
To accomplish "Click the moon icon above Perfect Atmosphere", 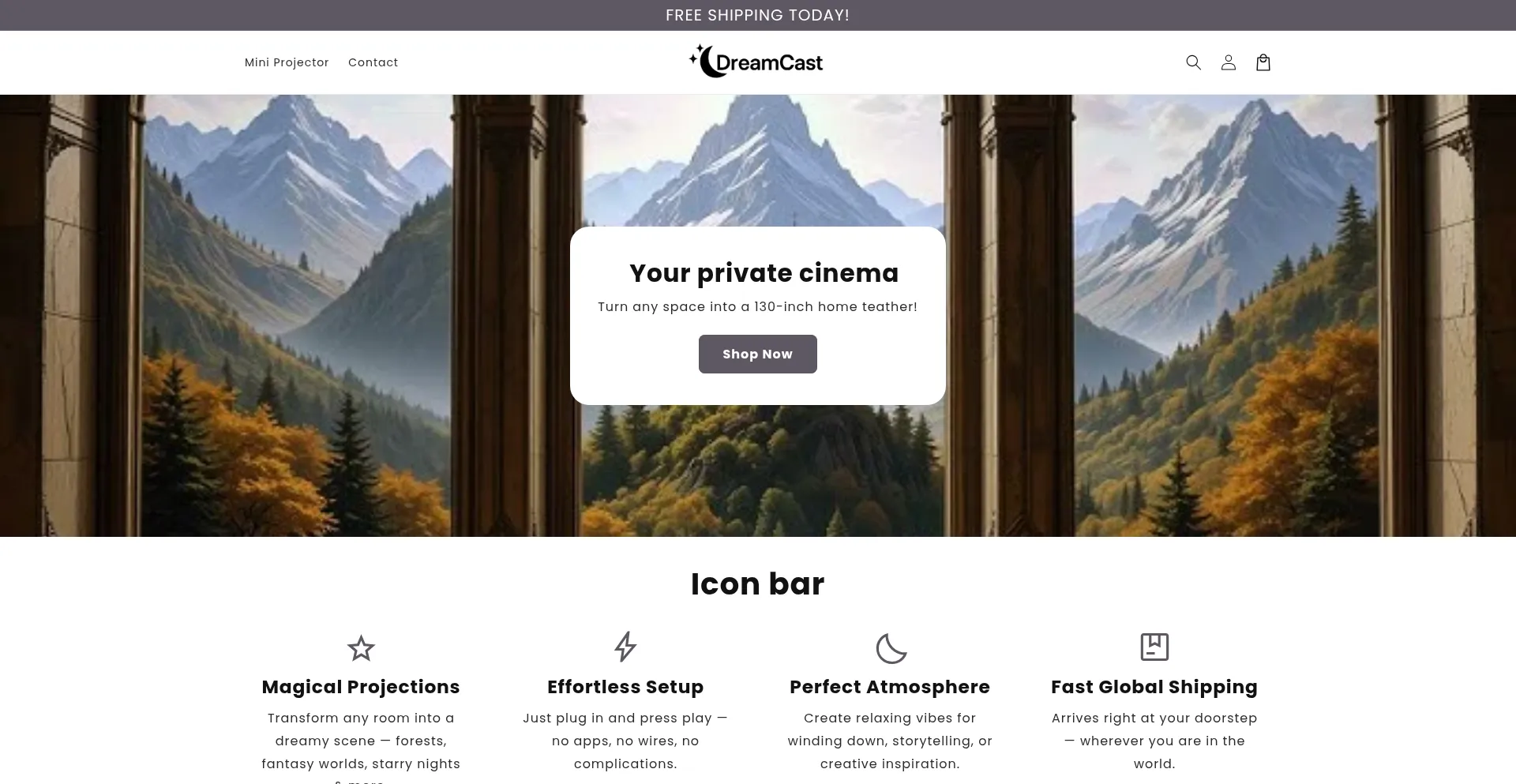I will point(890,648).
